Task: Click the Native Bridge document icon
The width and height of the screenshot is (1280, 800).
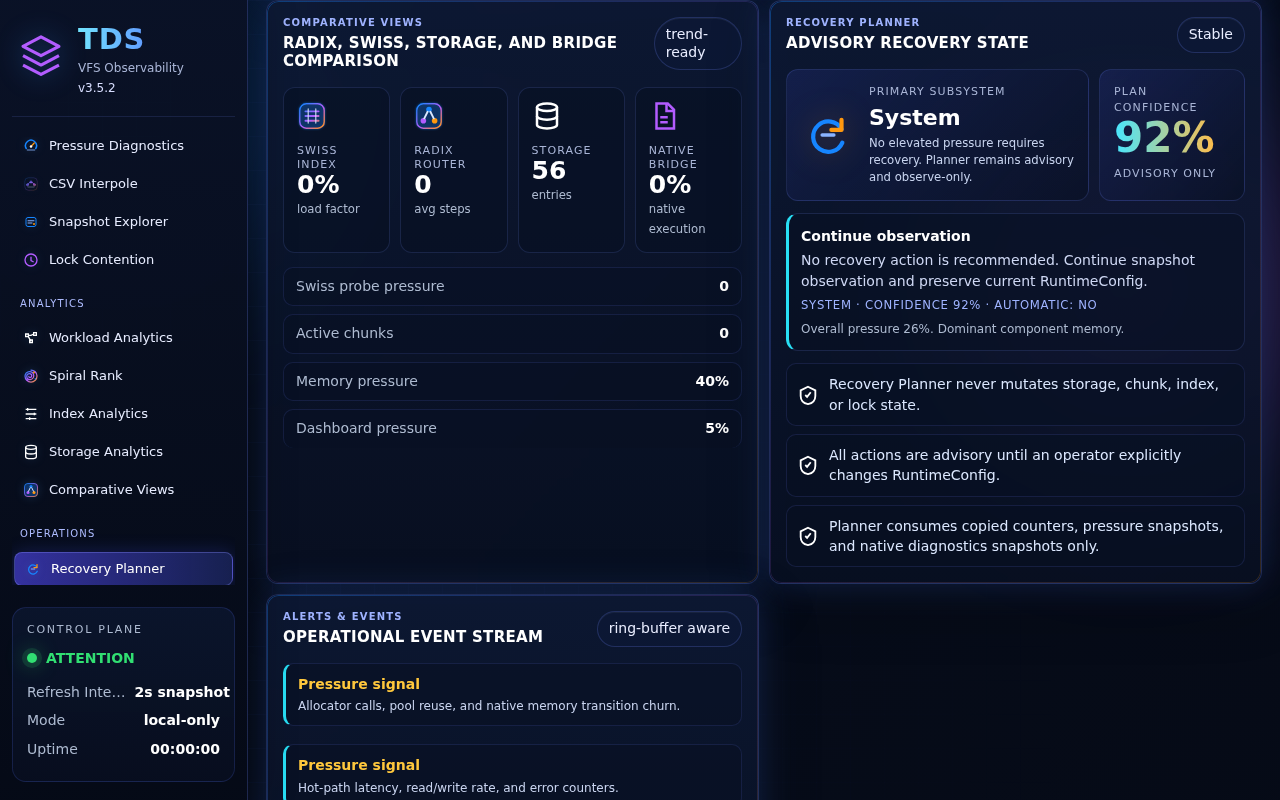Action: (x=664, y=116)
